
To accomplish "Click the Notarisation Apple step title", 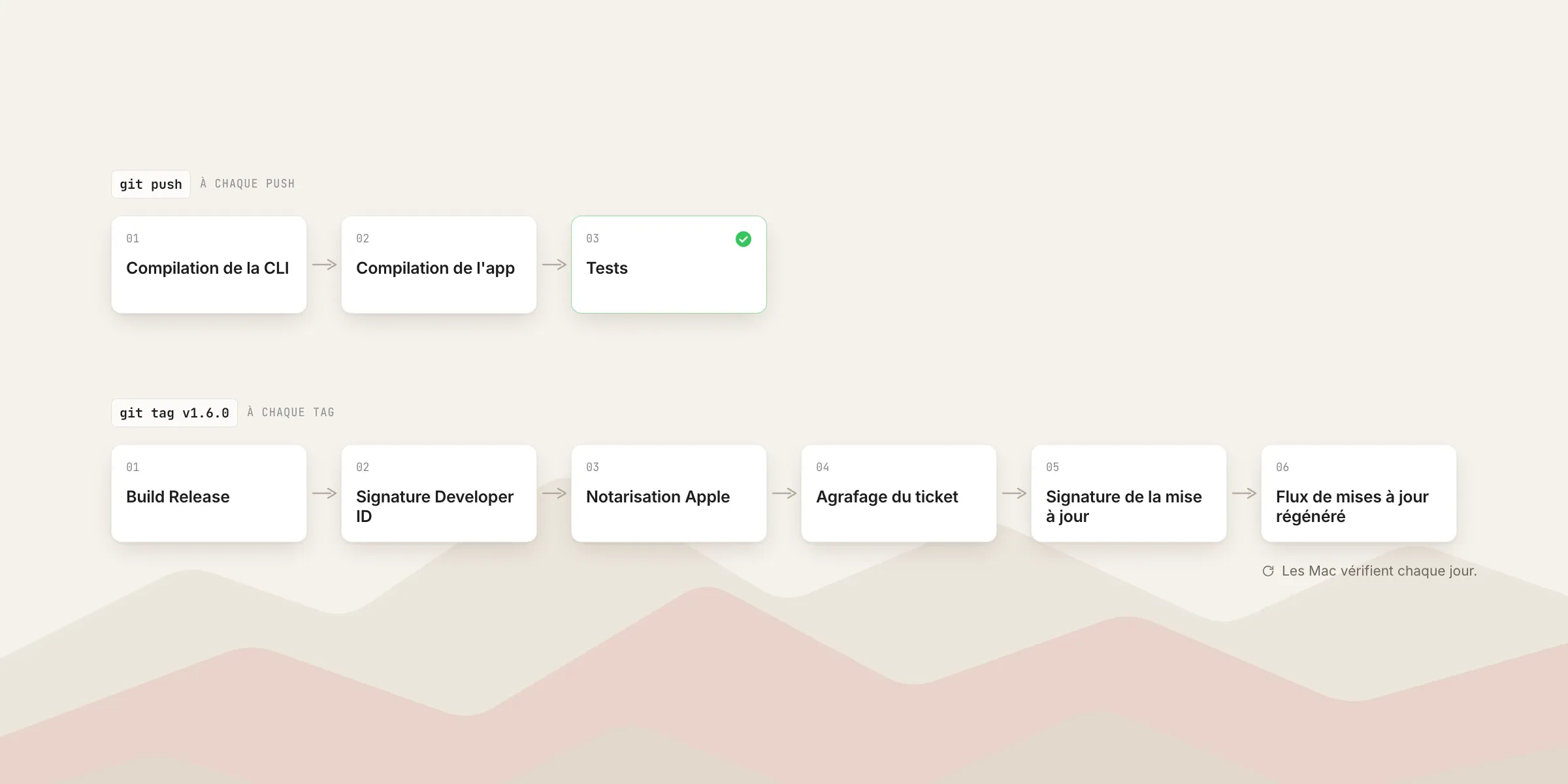I will pyautogui.click(x=658, y=497).
